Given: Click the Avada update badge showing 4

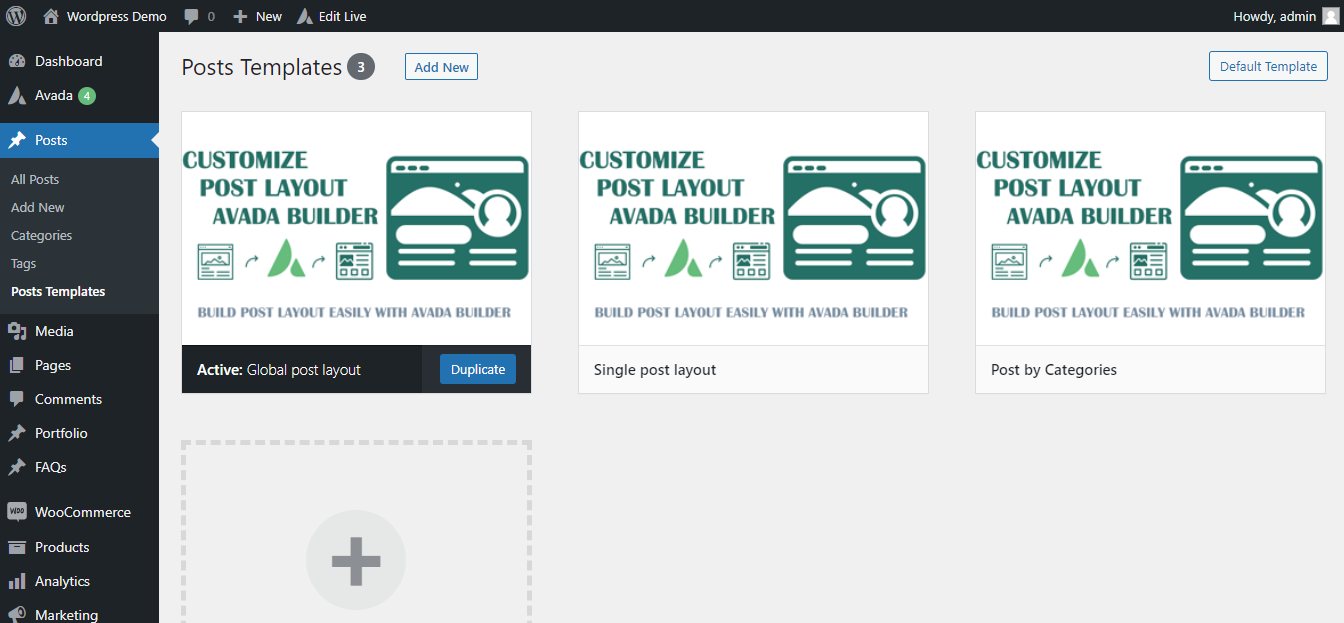Looking at the screenshot, I should click(87, 96).
